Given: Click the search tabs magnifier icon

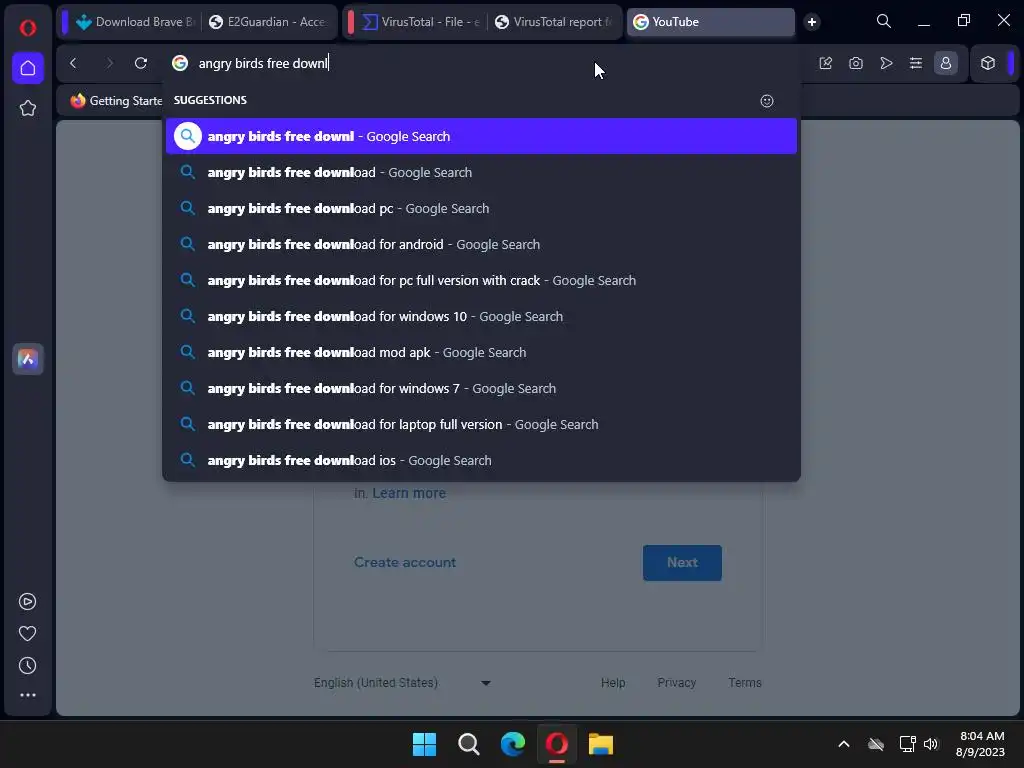Looking at the screenshot, I should 884,22.
